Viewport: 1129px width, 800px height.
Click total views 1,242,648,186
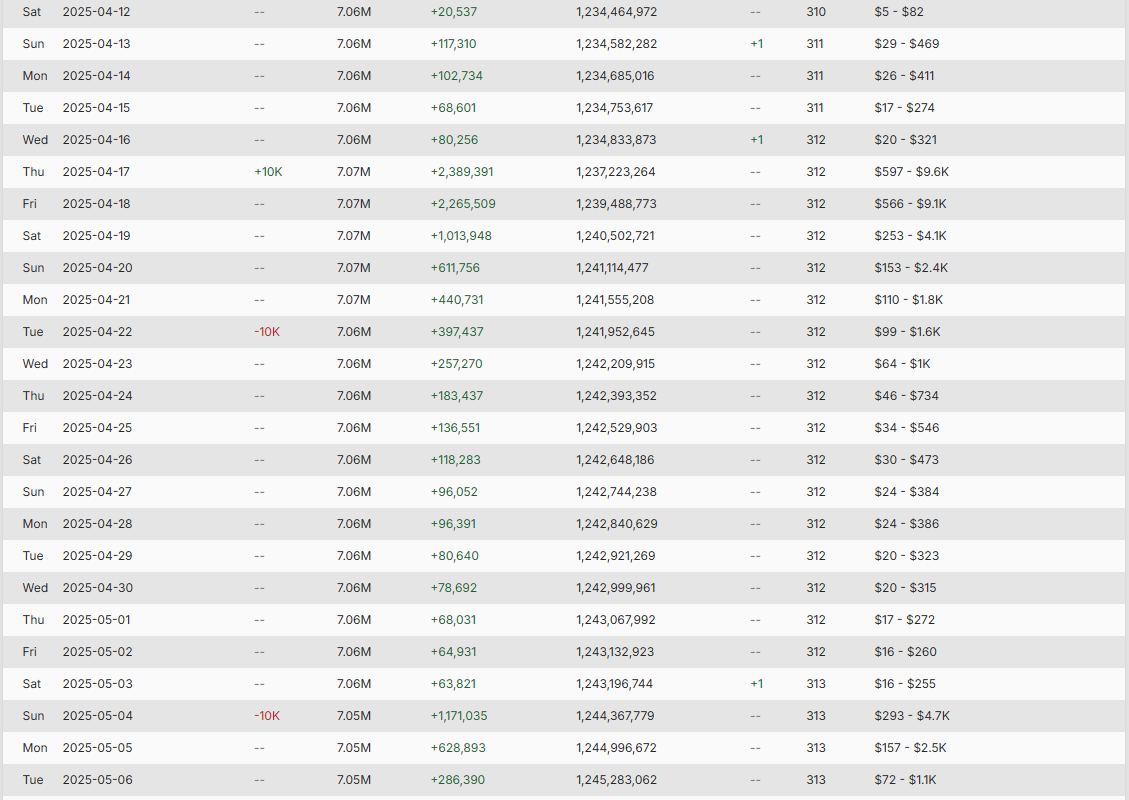[x=615, y=460]
